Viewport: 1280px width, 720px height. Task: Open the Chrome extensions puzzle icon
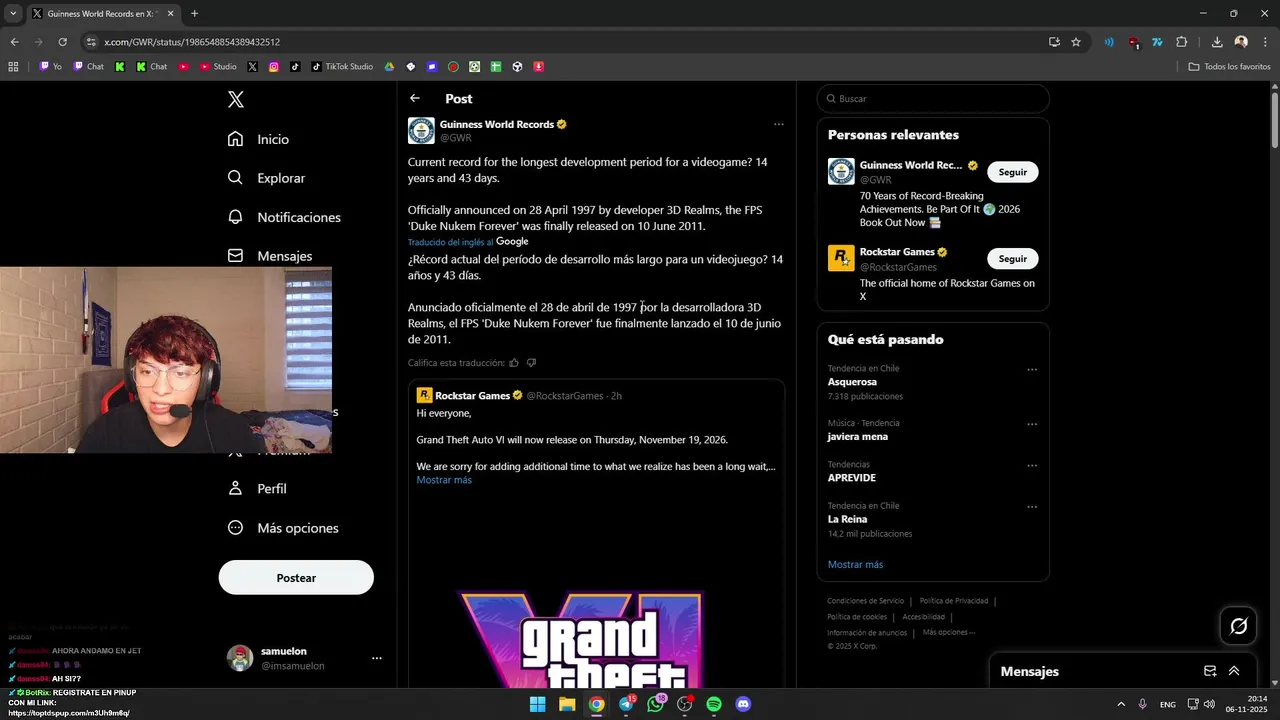(x=1182, y=42)
